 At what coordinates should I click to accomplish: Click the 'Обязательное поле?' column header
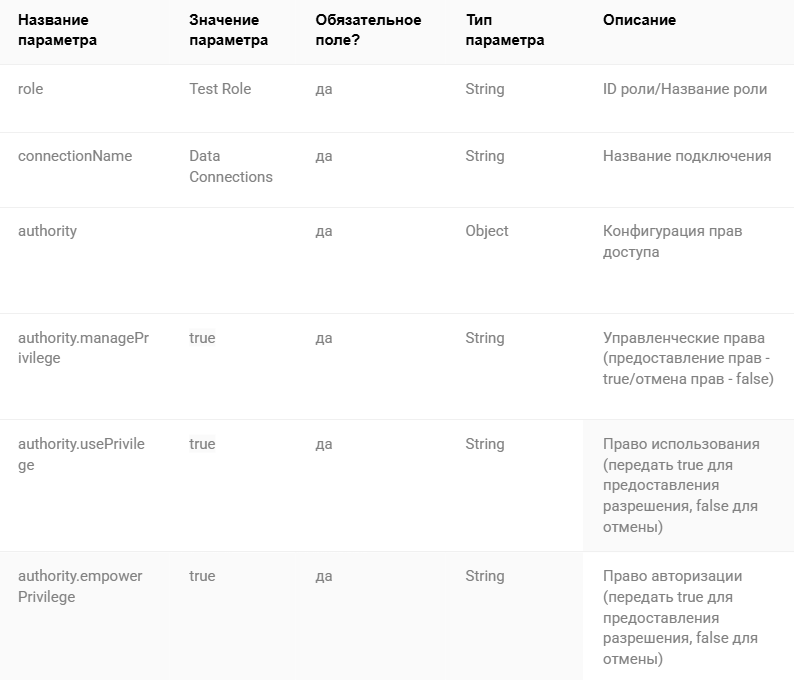(x=368, y=30)
